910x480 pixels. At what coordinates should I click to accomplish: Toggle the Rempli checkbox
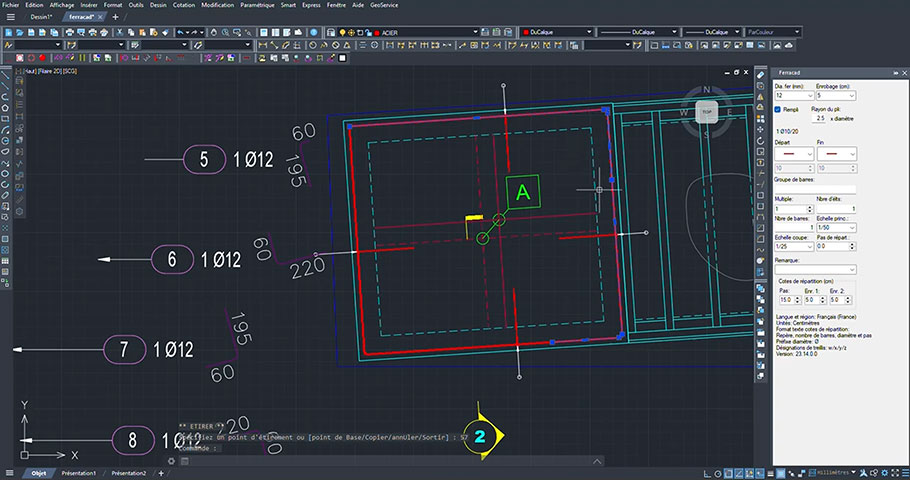[x=778, y=109]
